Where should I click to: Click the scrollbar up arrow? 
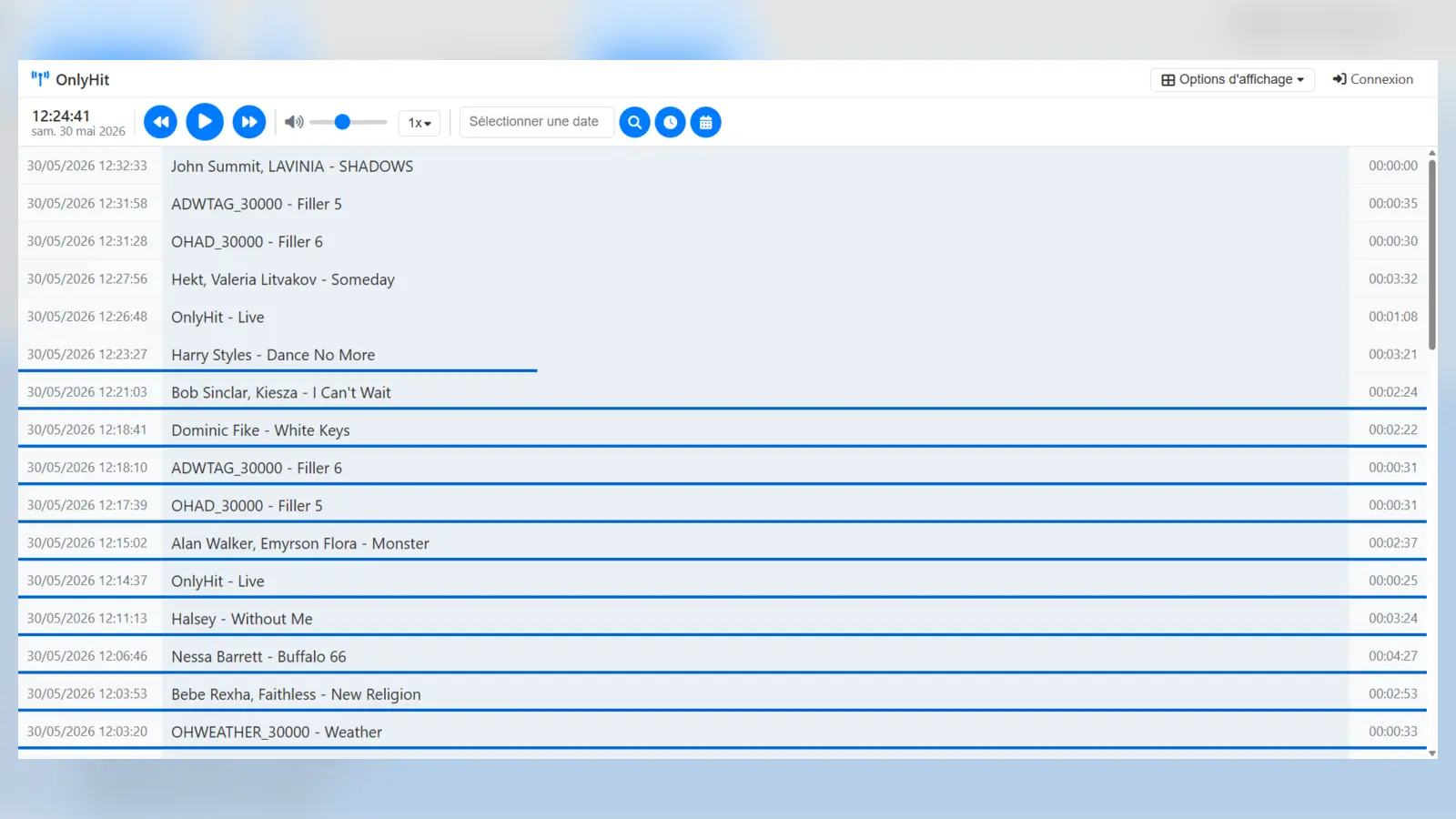(x=1432, y=153)
